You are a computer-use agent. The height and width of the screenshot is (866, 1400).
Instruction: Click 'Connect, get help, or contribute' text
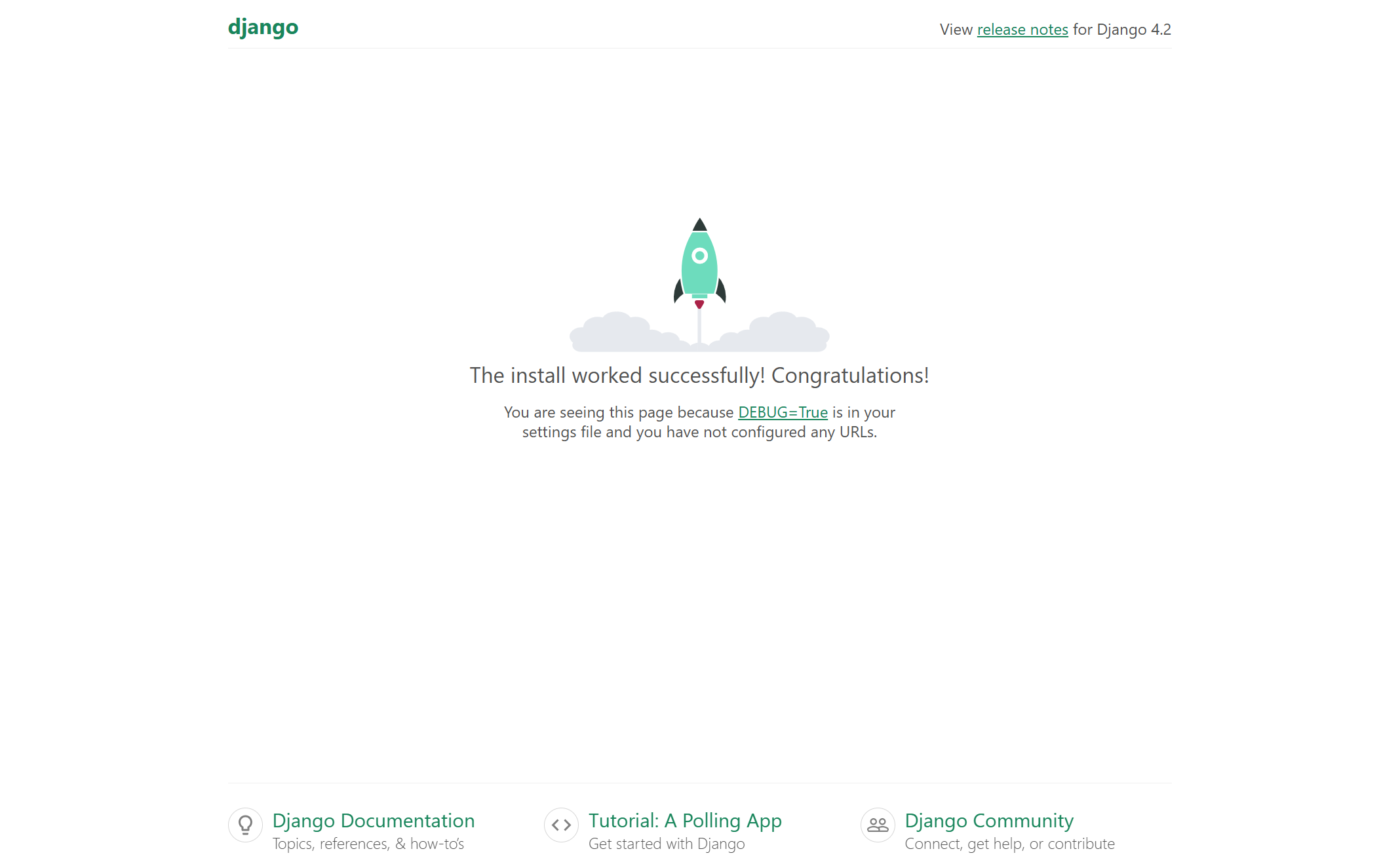[1009, 844]
